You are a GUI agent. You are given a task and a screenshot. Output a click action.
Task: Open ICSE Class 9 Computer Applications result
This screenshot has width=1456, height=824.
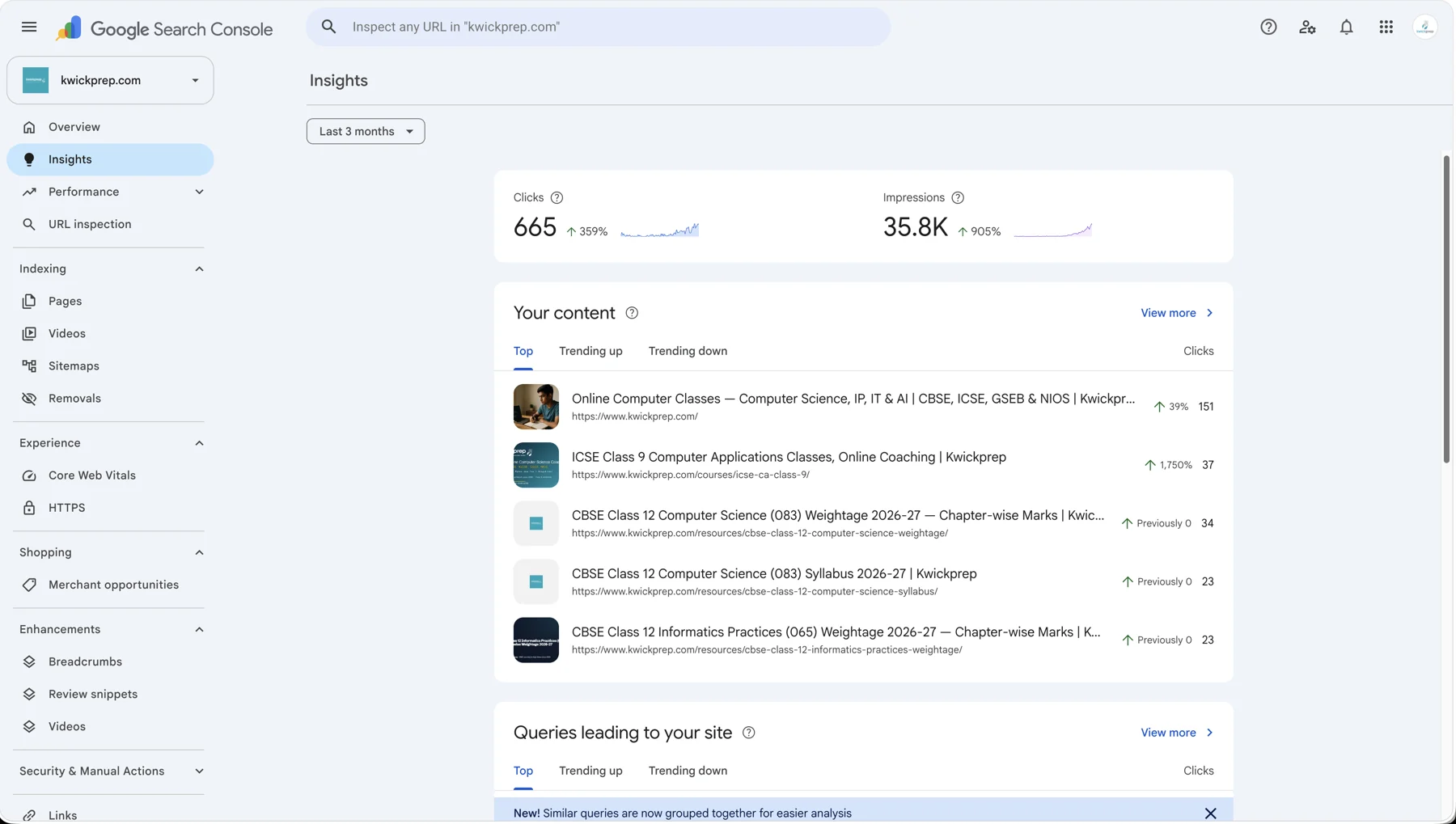click(x=863, y=465)
